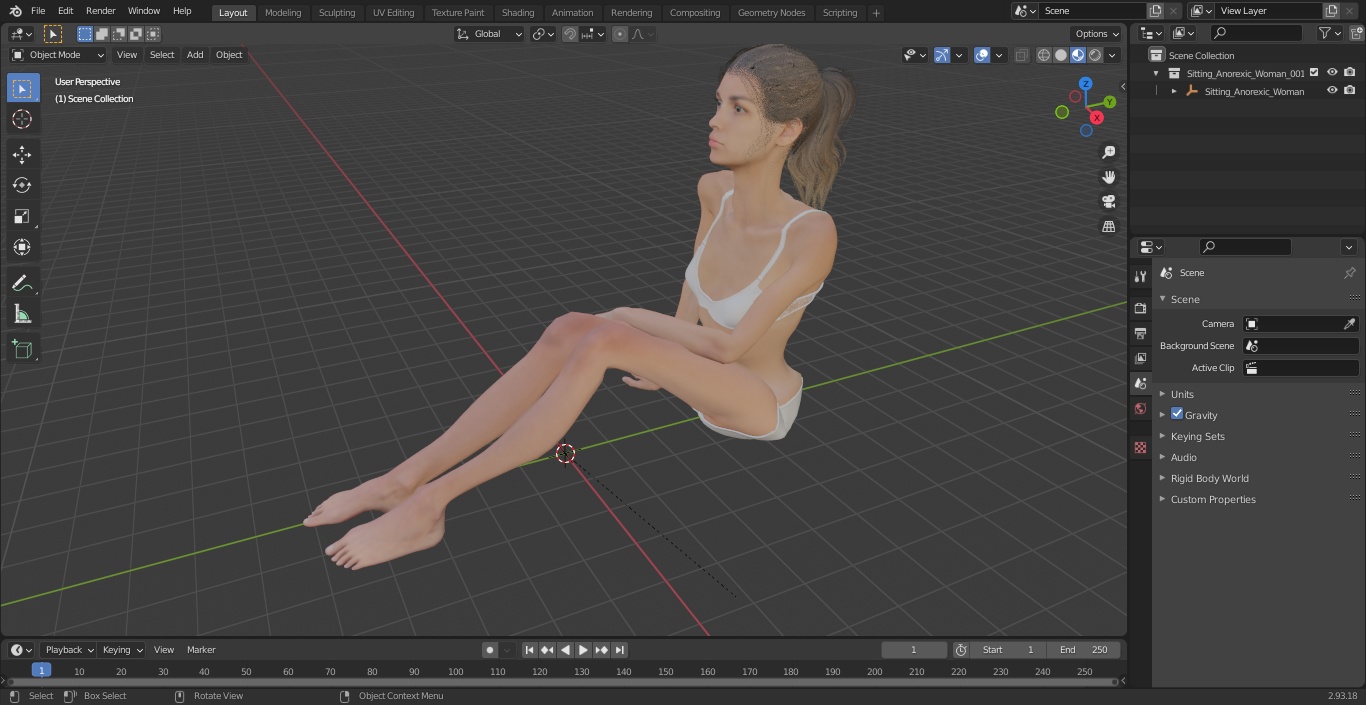
Task: Select the Transform tool
Action: (22, 247)
